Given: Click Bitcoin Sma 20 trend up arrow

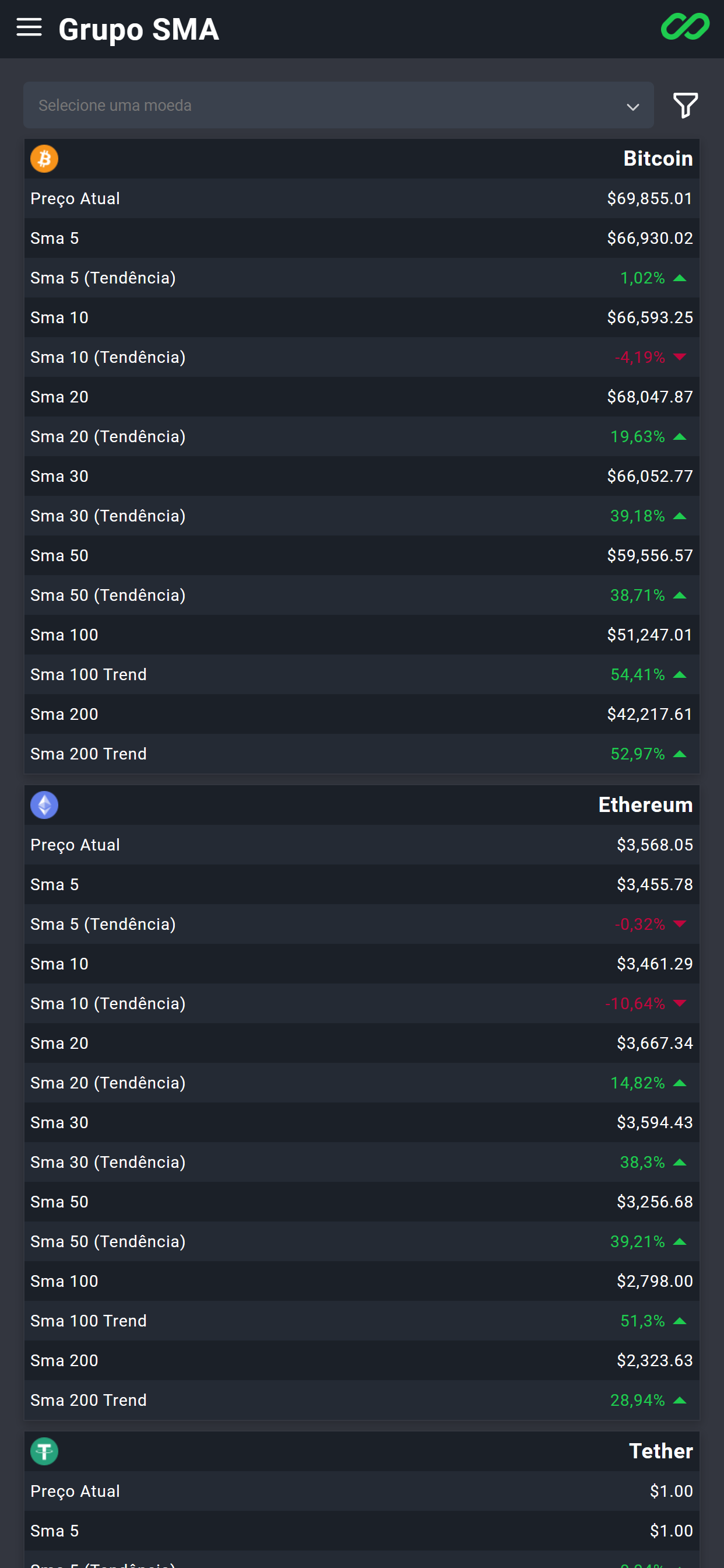Looking at the screenshot, I should click(680, 437).
